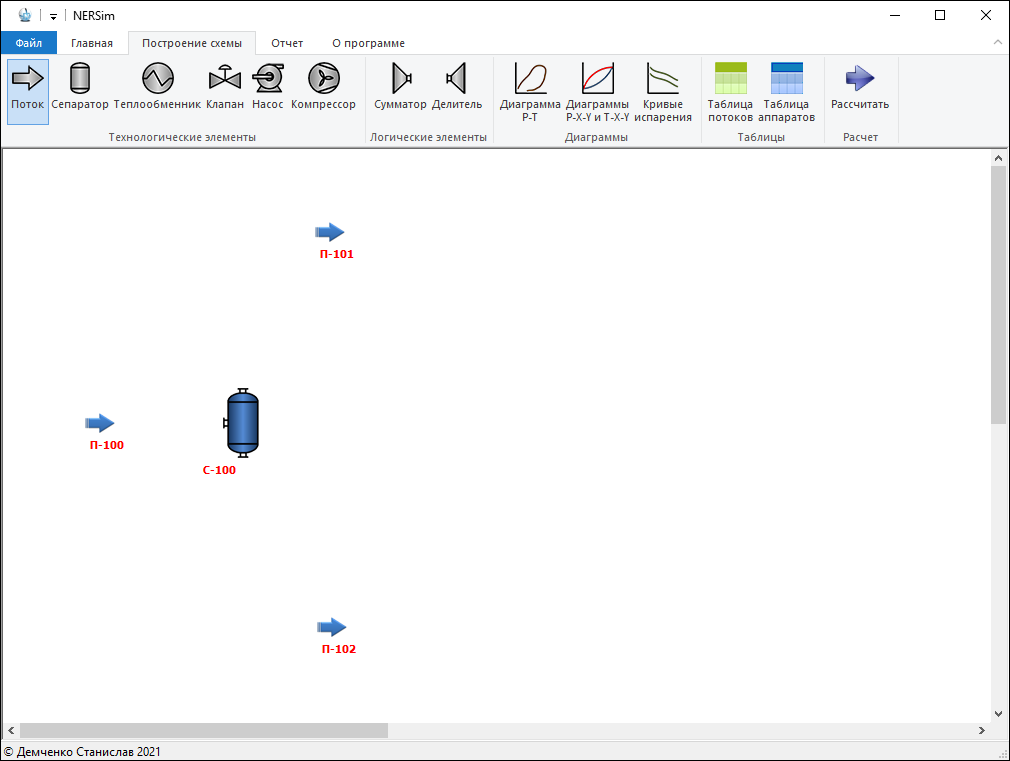Click the Логические элементы group label
This screenshot has height=761, width=1010.
point(428,137)
